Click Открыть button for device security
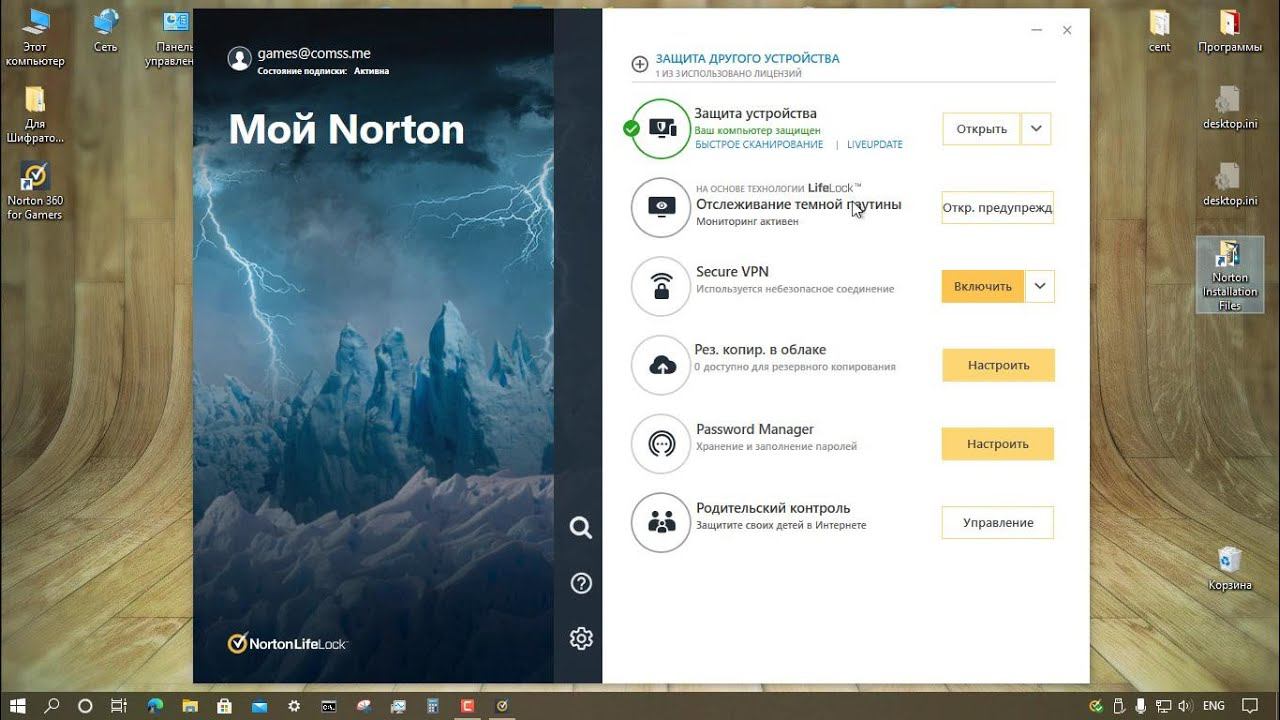 pyautogui.click(x=981, y=129)
